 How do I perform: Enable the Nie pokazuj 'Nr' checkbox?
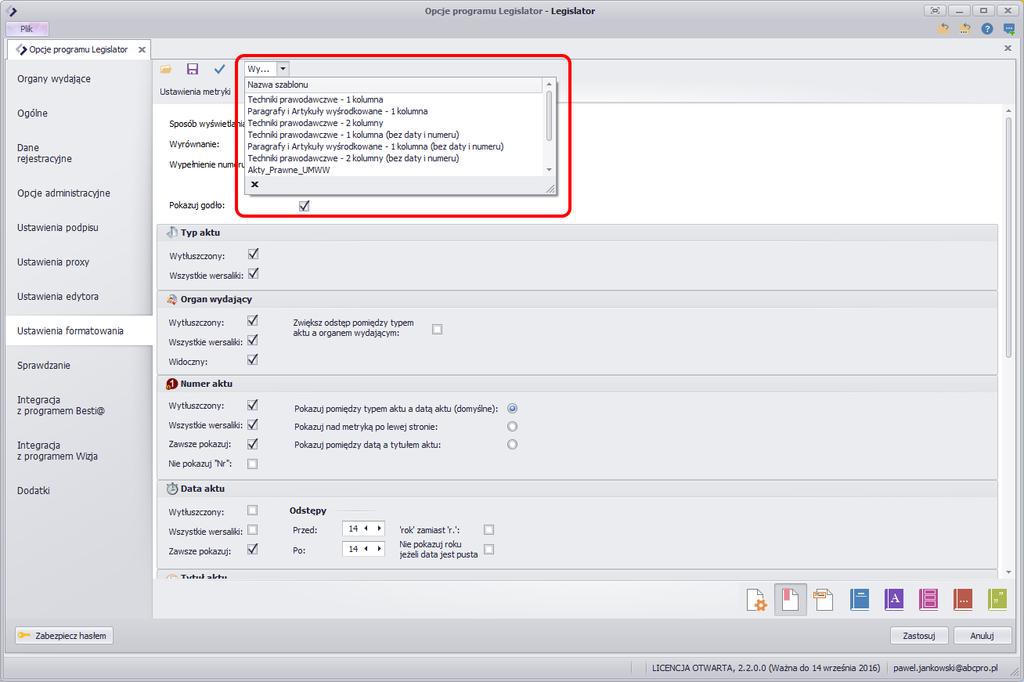[252, 464]
